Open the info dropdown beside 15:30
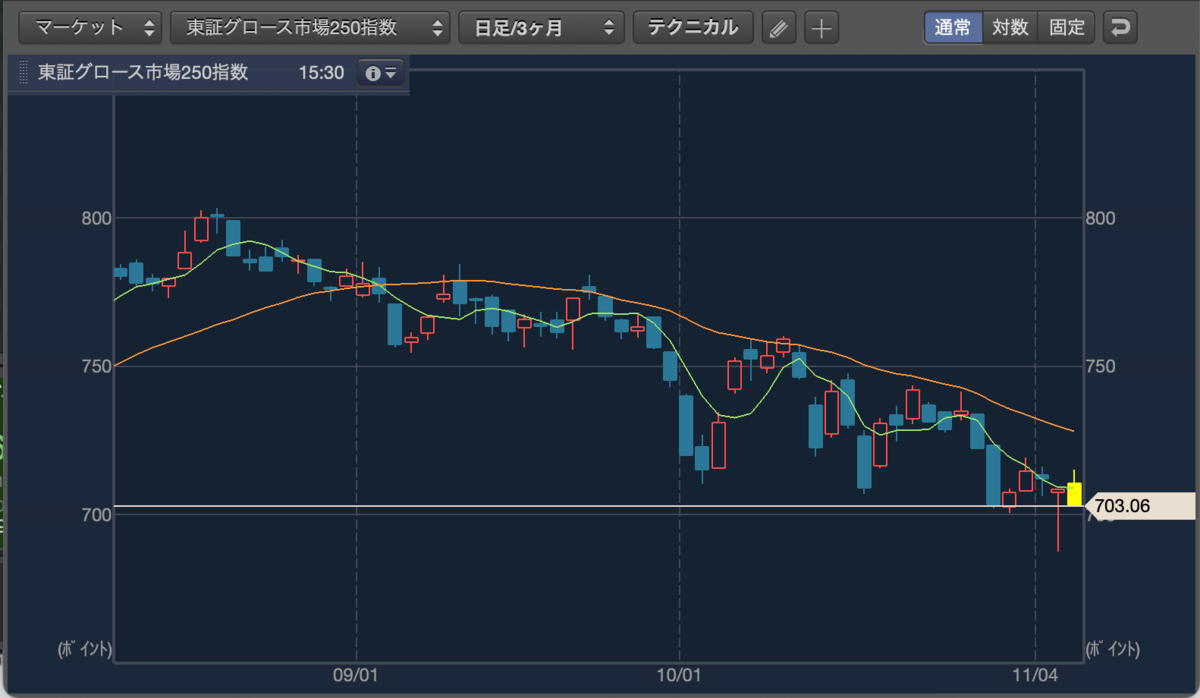The image size is (1200, 698). tap(381, 73)
